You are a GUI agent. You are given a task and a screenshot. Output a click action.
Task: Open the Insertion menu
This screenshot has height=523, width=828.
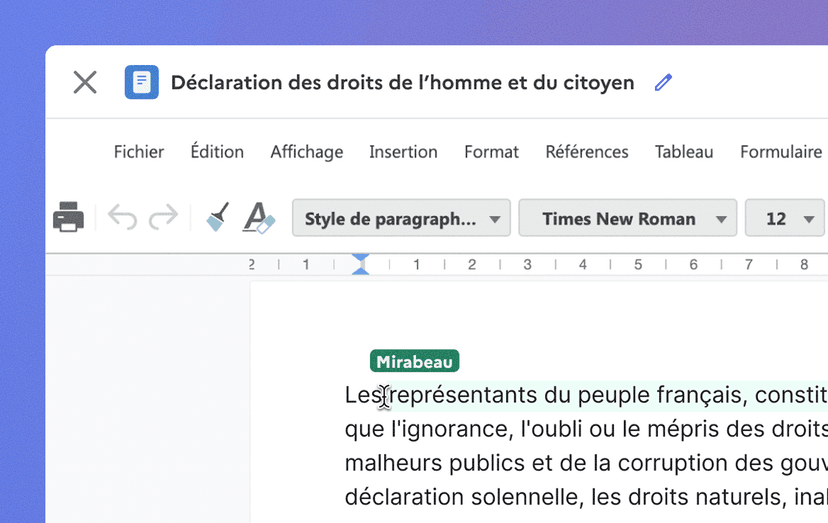pos(403,152)
